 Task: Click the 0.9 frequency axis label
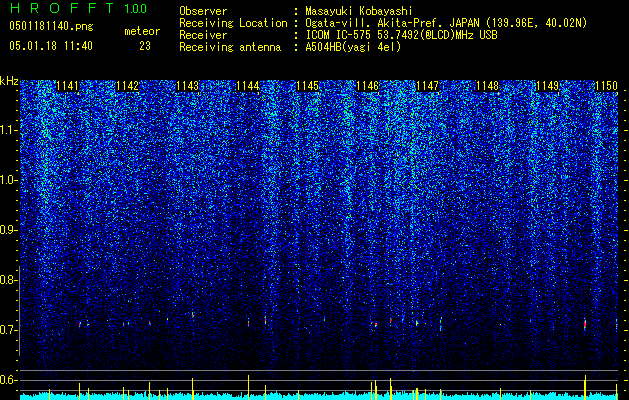click(x=8, y=230)
